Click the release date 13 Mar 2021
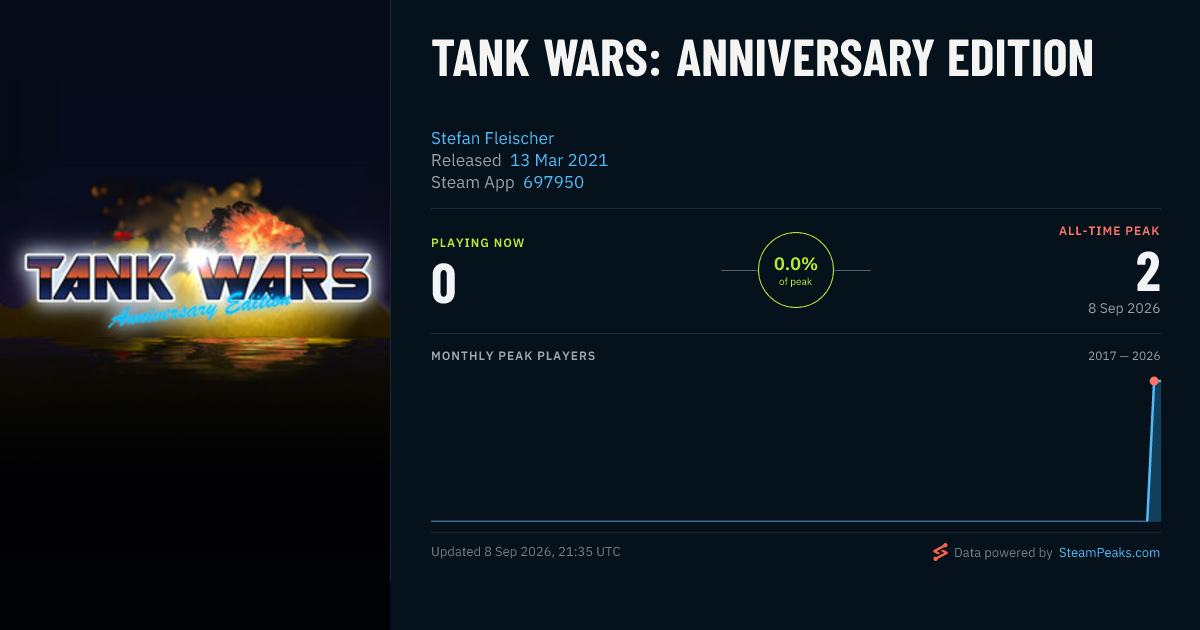1200x630 pixels. pyautogui.click(x=559, y=160)
